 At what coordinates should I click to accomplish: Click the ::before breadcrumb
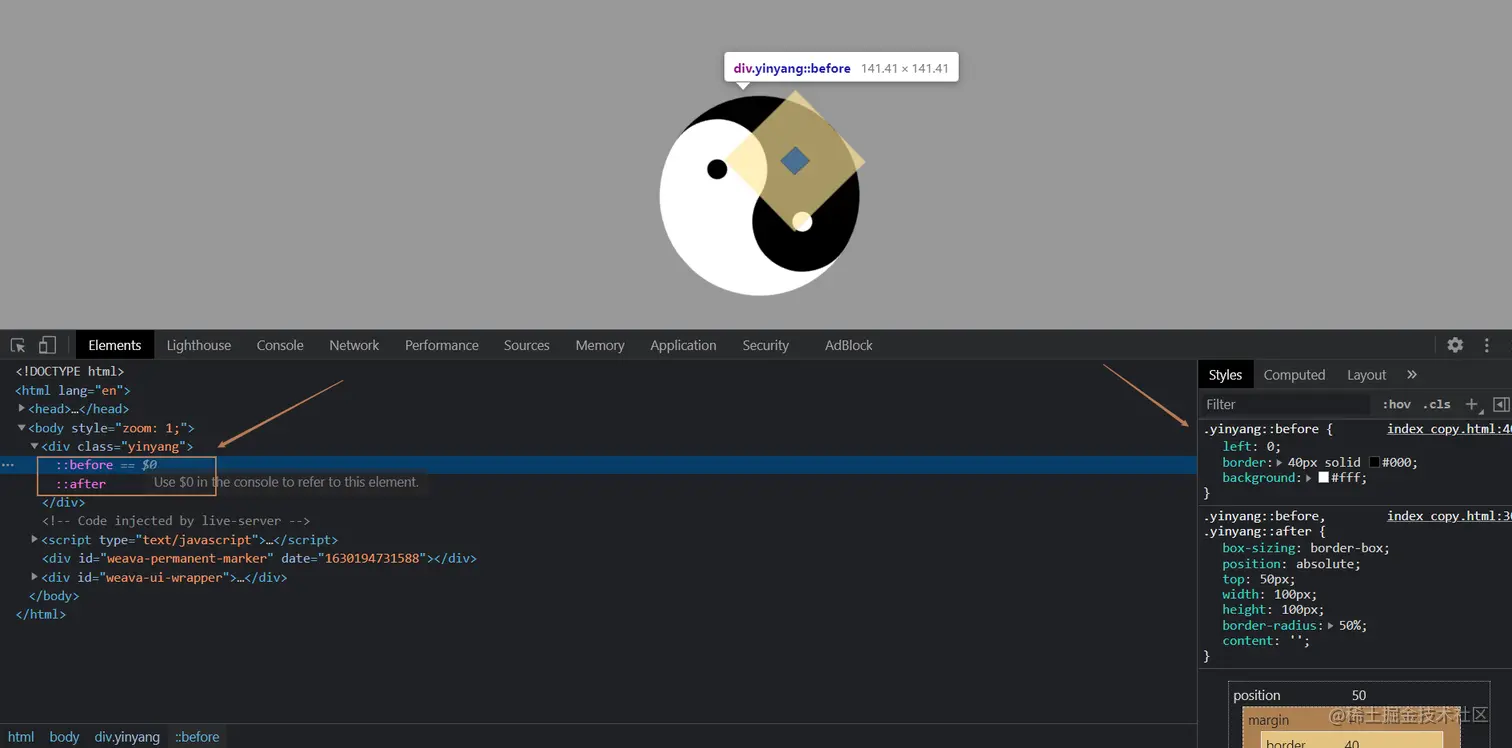pos(197,737)
